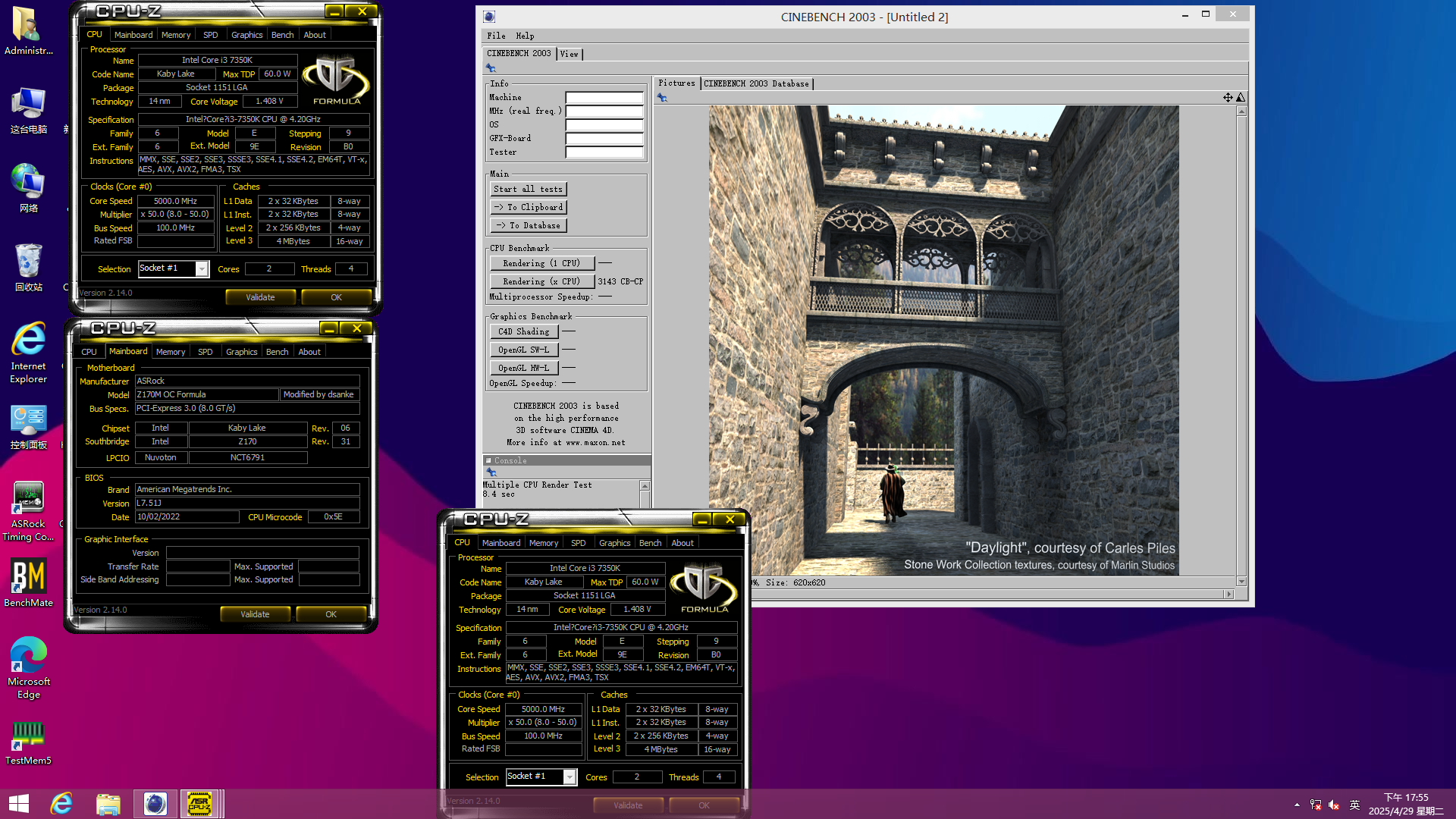The width and height of the screenshot is (1456, 819).
Task: Click the muted speaker tray icon
Action: coord(1334,805)
